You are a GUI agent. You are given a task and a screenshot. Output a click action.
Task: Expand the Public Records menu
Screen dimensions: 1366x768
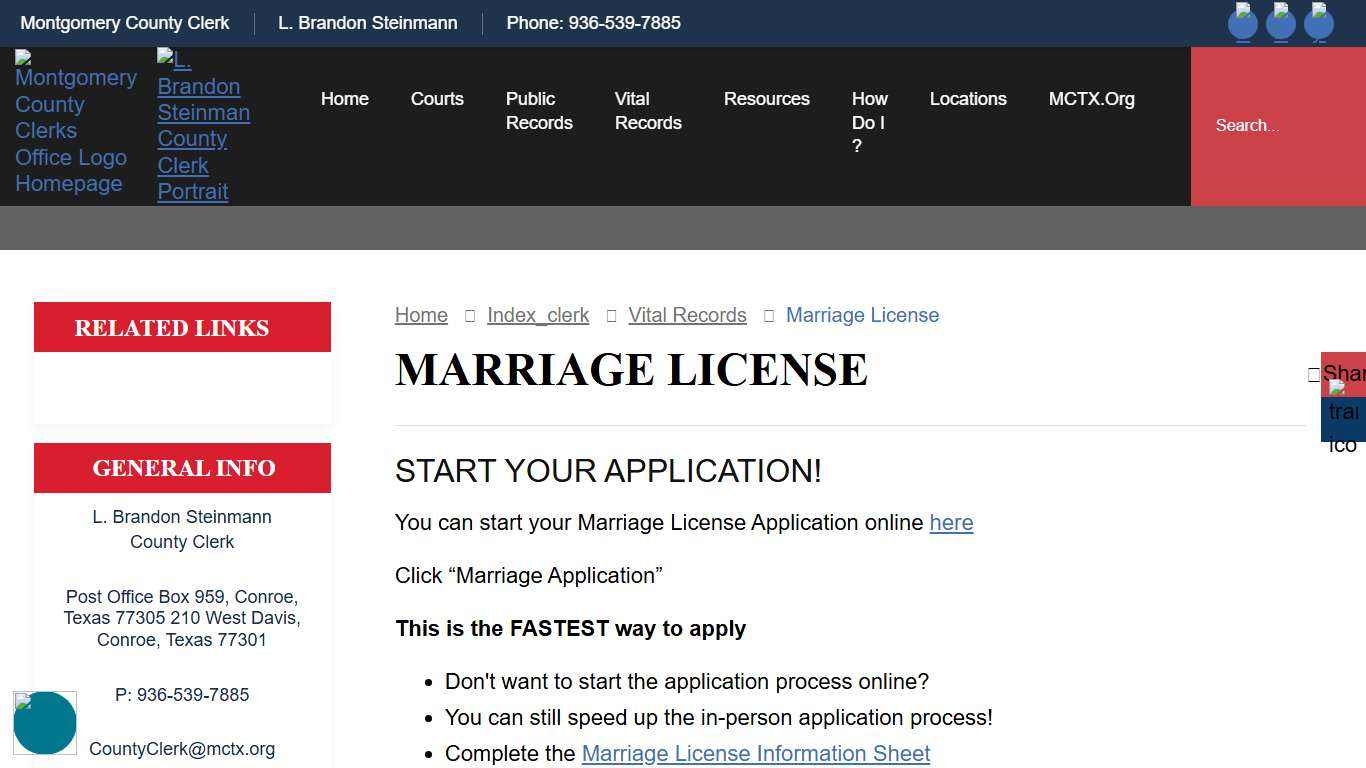[539, 110]
